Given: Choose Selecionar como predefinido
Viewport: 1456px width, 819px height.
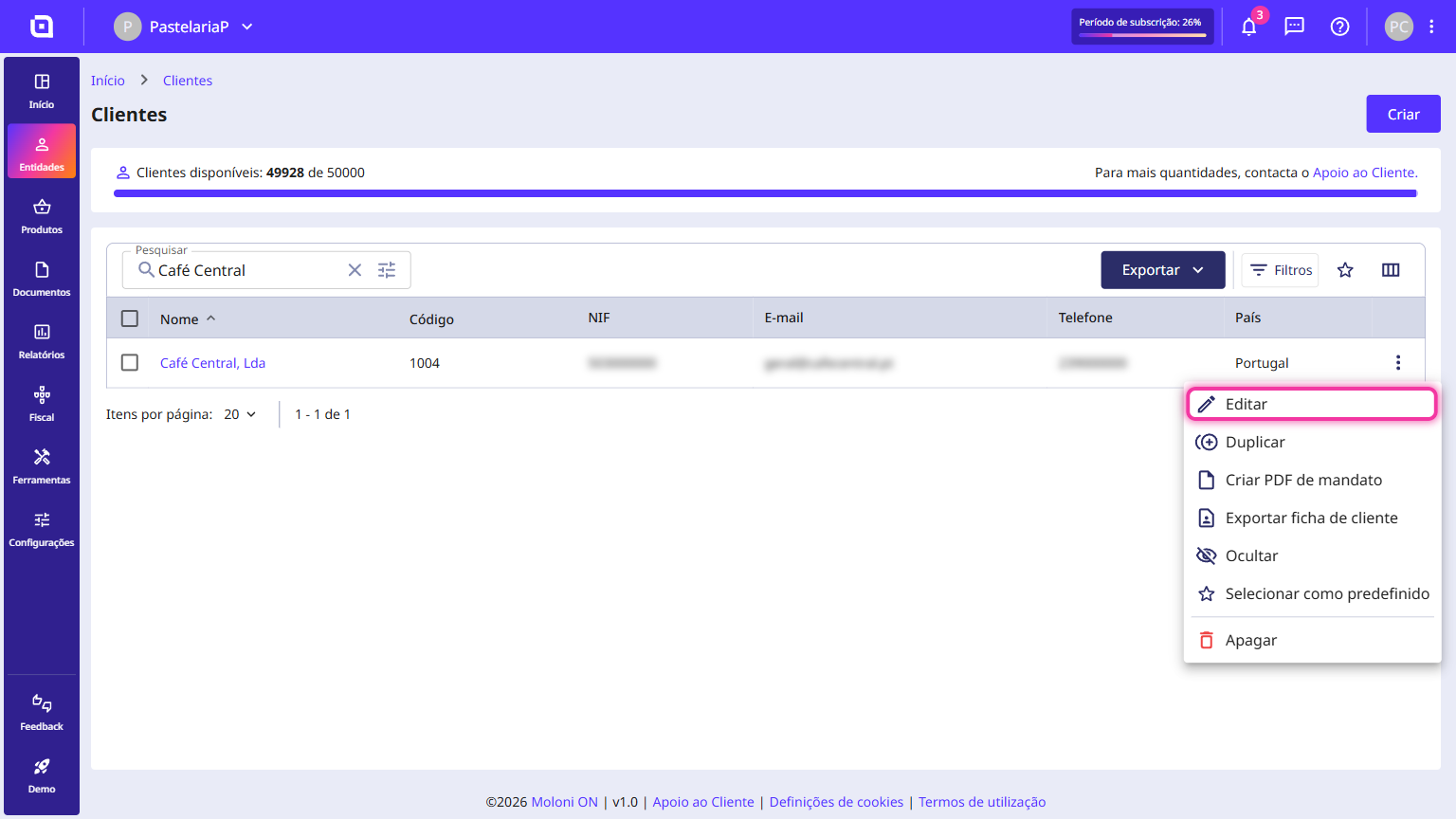Looking at the screenshot, I should coord(1312,593).
